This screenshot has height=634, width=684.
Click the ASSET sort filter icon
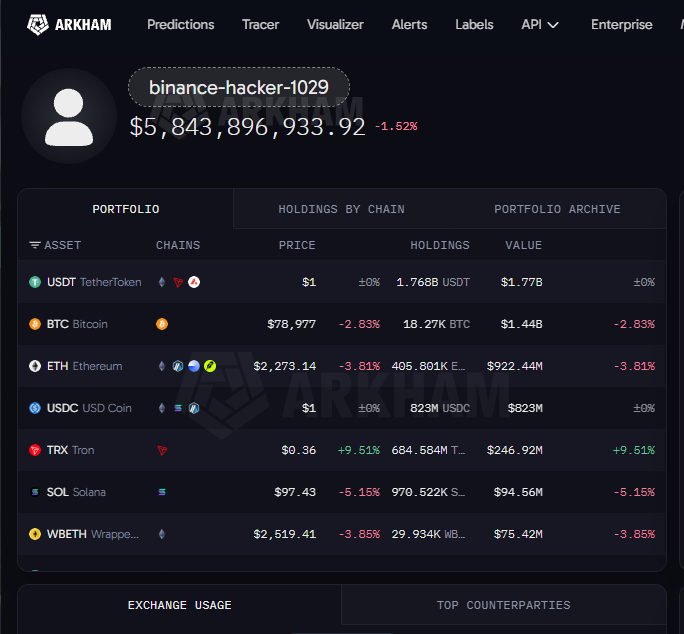click(x=35, y=245)
